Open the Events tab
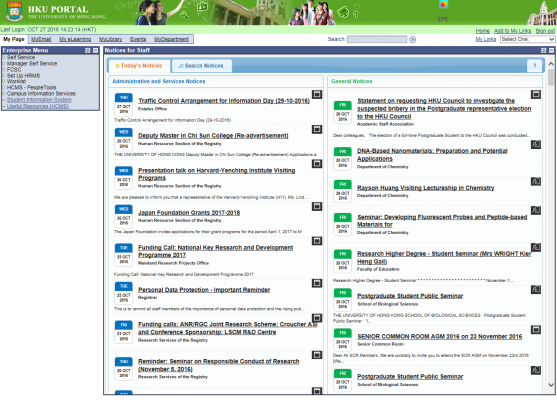The width and height of the screenshot is (557, 400). point(138,39)
